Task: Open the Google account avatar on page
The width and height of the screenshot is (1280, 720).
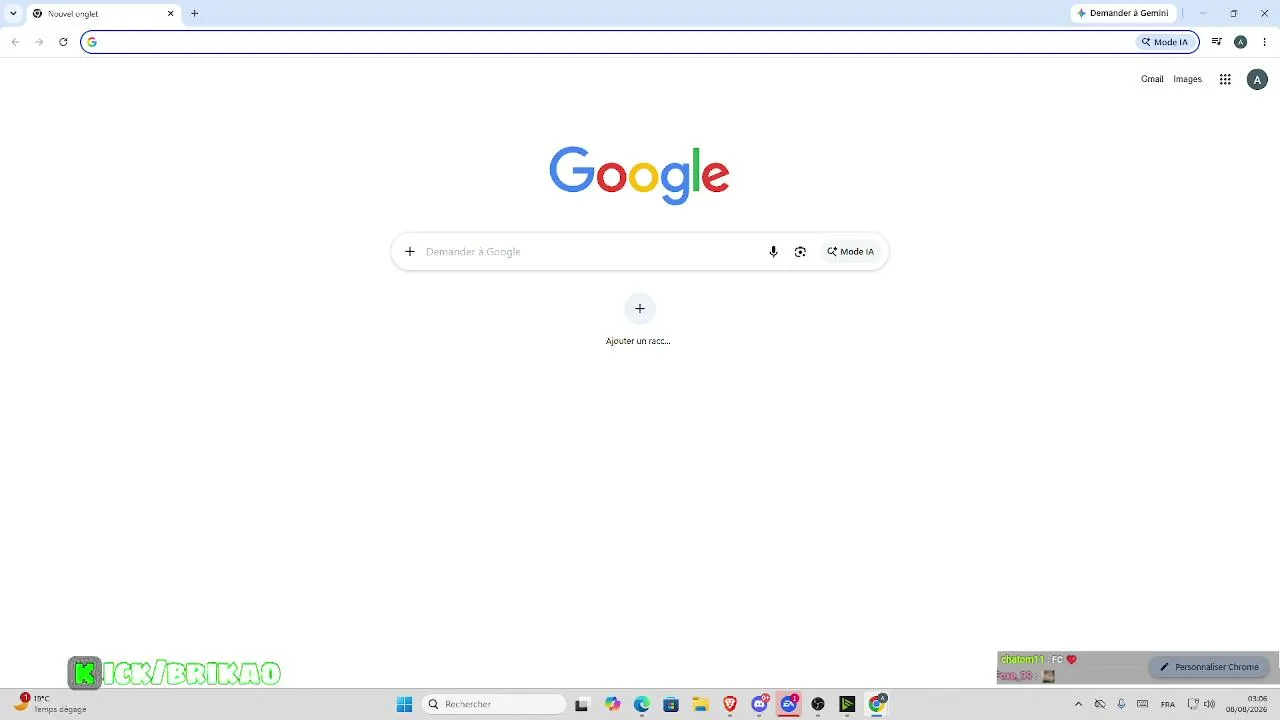Action: 1257,80
